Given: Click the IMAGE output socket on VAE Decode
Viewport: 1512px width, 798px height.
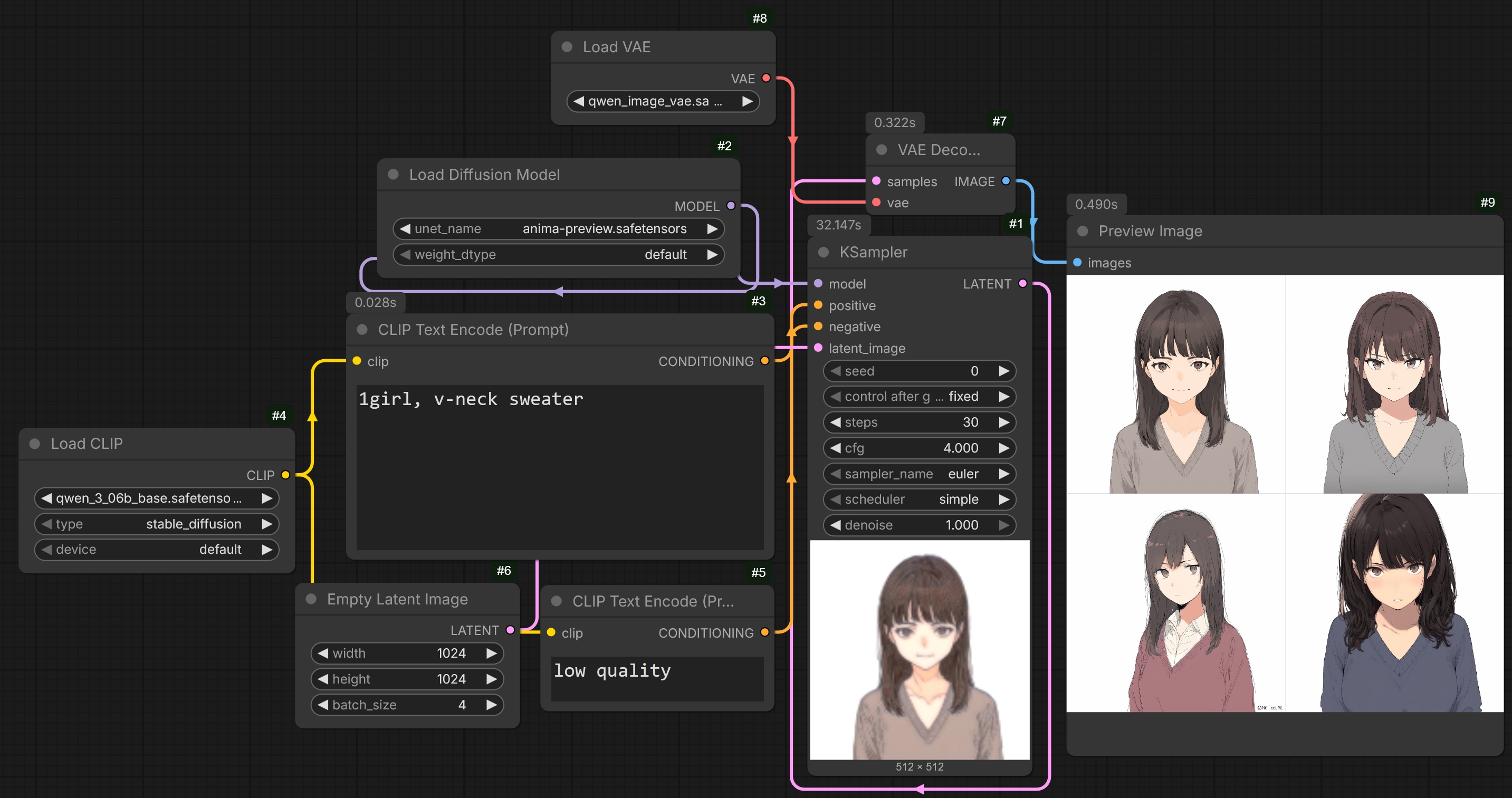Looking at the screenshot, I should click(1006, 181).
